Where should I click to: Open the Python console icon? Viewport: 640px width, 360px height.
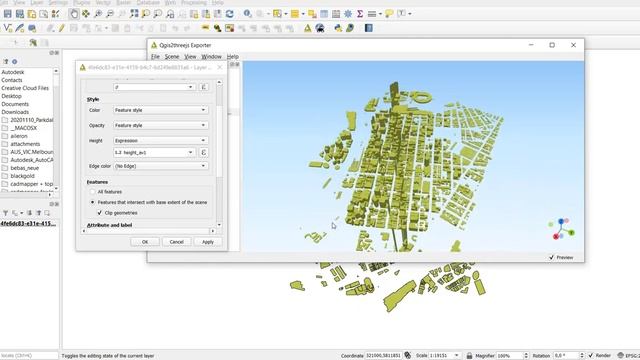[x=338, y=28]
